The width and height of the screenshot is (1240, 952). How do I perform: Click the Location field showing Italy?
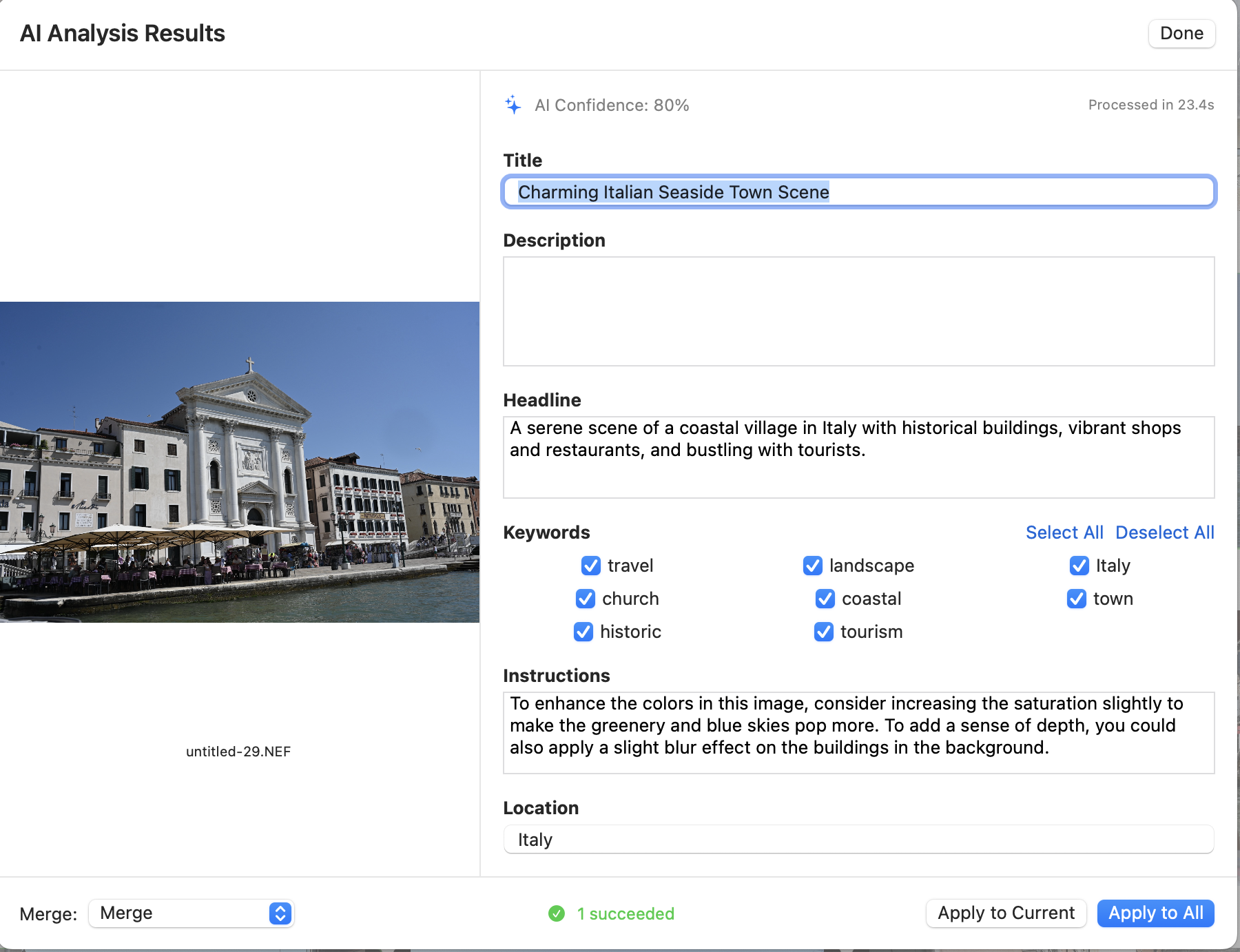[x=858, y=839]
